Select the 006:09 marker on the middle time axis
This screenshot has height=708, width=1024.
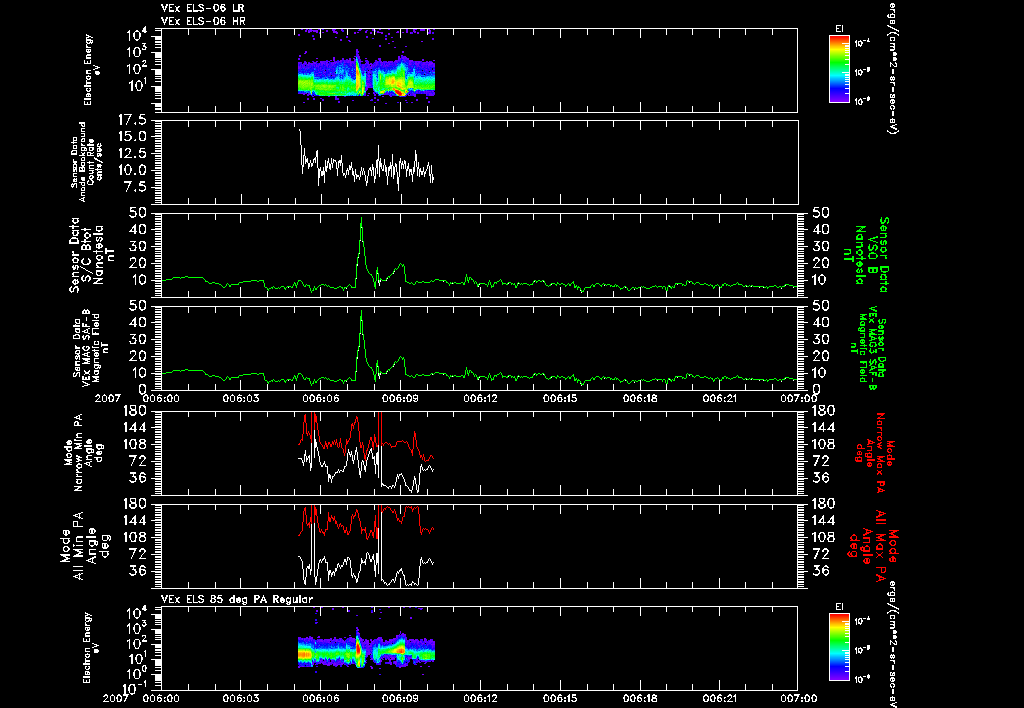click(x=400, y=398)
